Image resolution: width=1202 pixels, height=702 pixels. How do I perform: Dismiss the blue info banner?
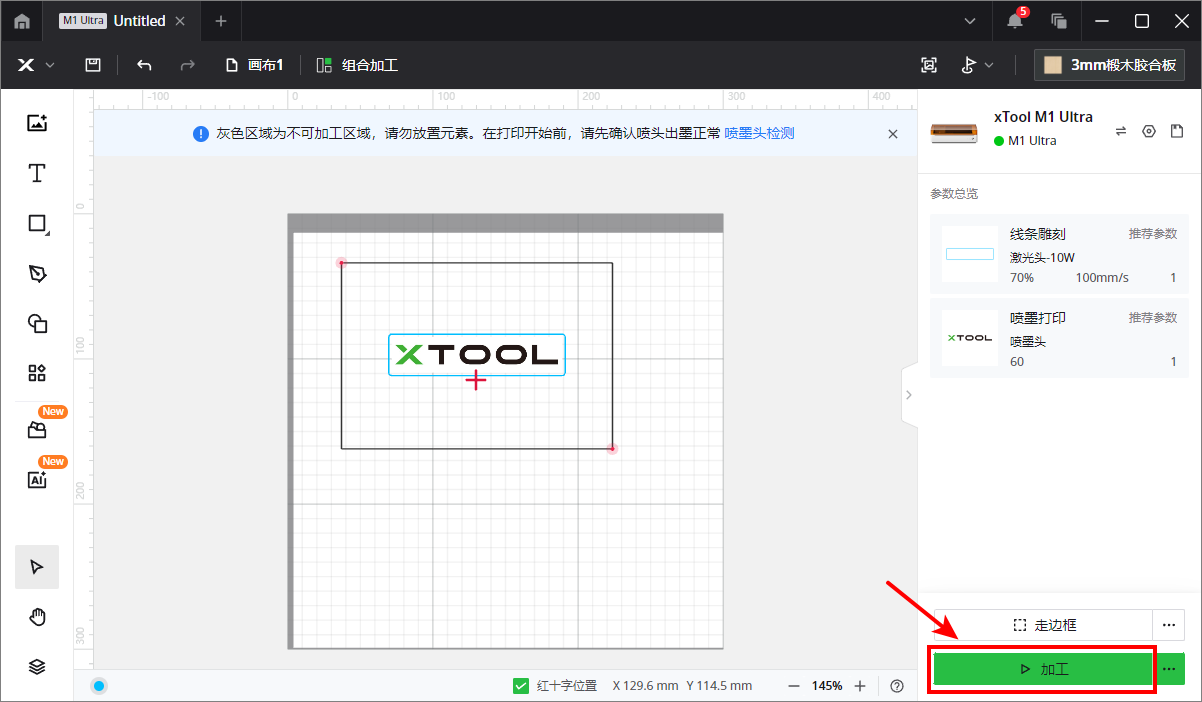[893, 133]
